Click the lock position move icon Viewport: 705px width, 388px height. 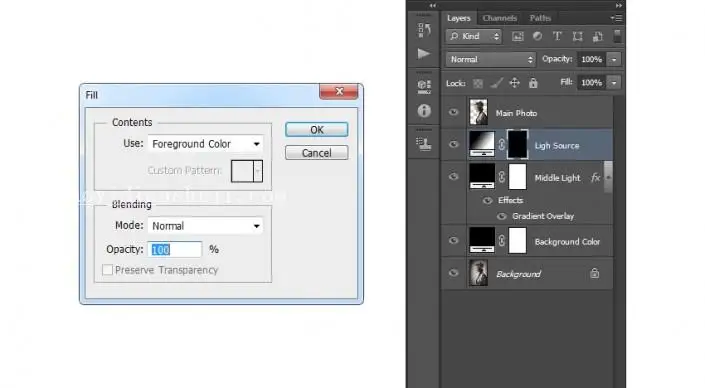[514, 83]
